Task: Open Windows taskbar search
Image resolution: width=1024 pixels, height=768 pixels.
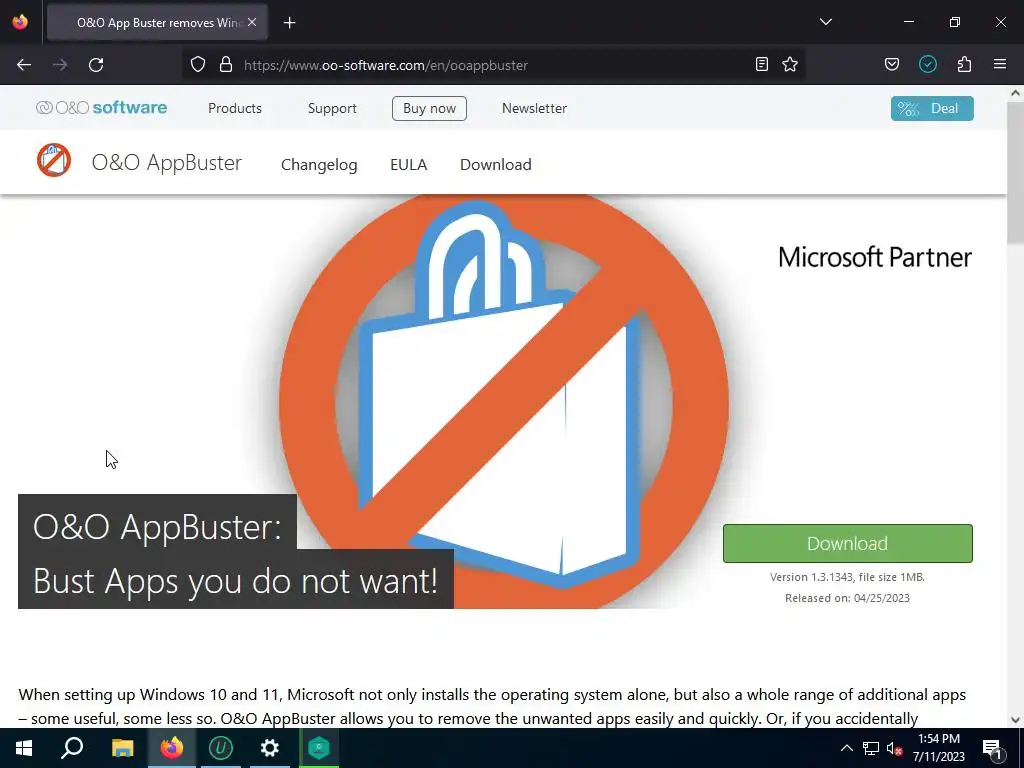Action: [x=72, y=748]
